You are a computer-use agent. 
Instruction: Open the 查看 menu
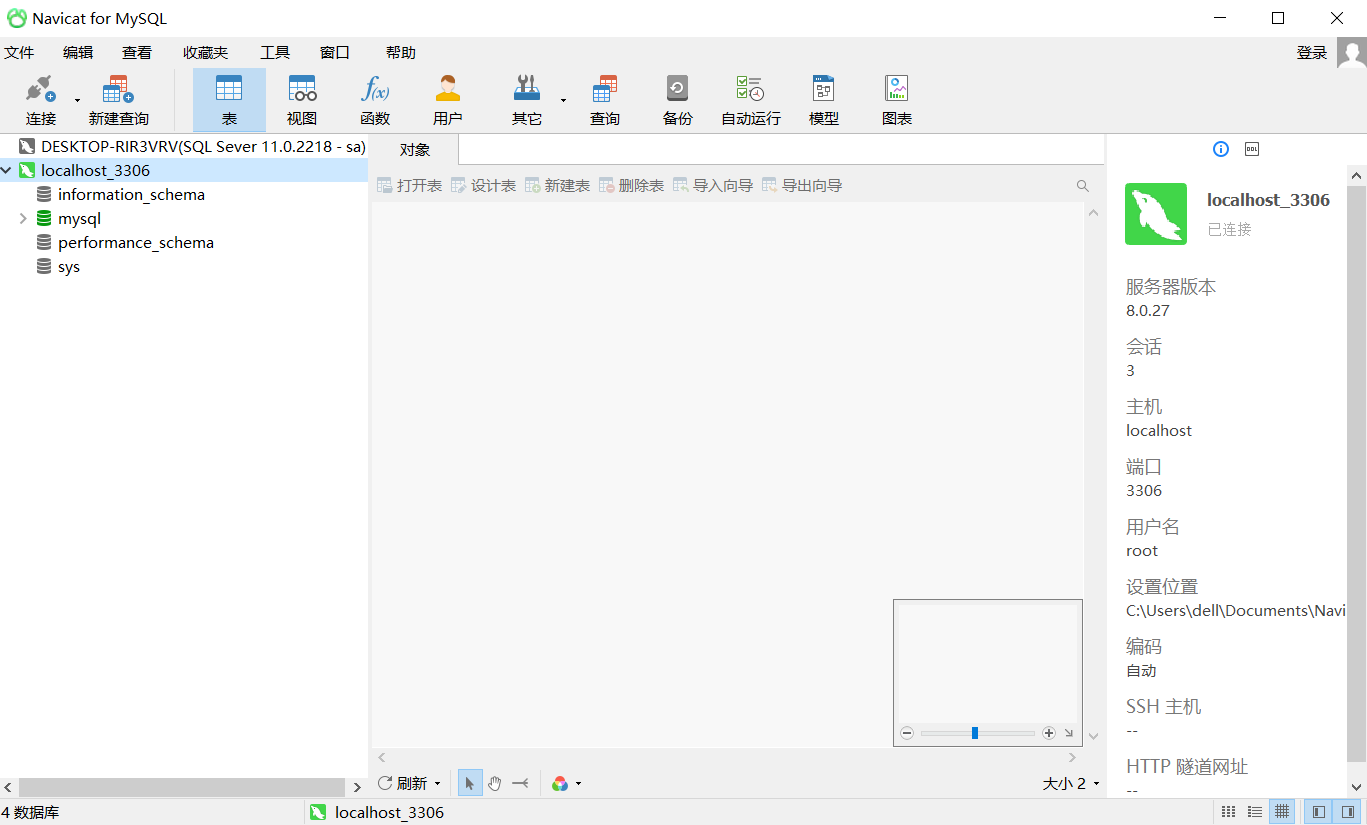137,53
